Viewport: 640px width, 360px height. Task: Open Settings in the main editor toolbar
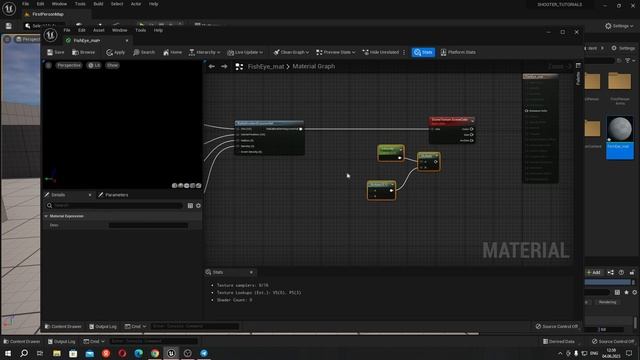click(619, 26)
